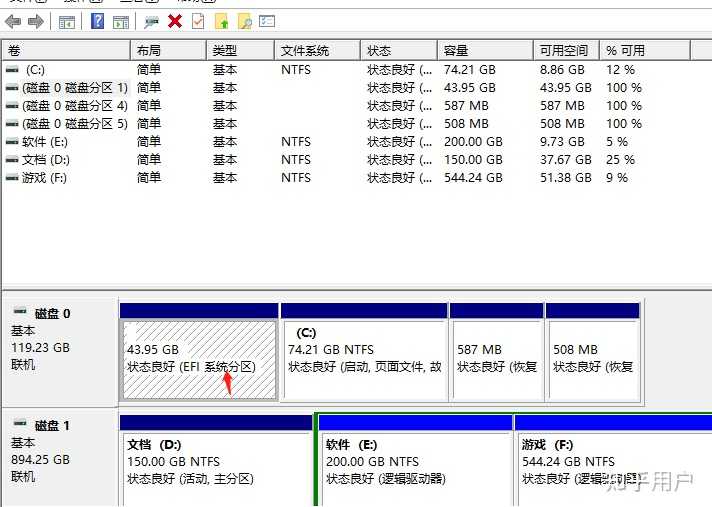The height and width of the screenshot is (507, 712).
Task: Click drive icon of 软件 (E:) row
Action: coord(12,142)
